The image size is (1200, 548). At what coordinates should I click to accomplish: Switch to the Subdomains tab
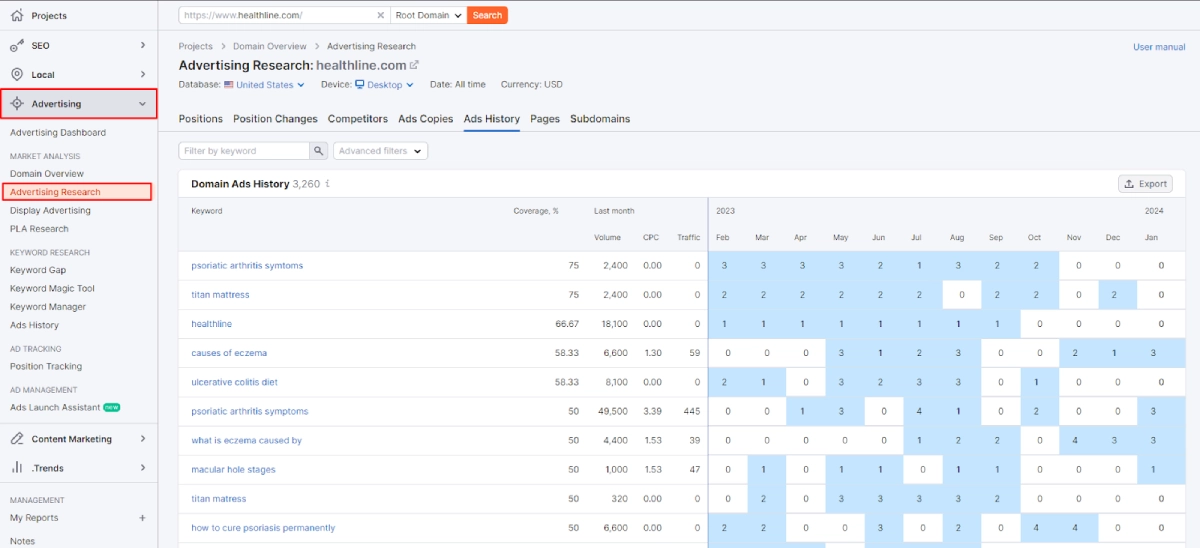pyautogui.click(x=600, y=119)
